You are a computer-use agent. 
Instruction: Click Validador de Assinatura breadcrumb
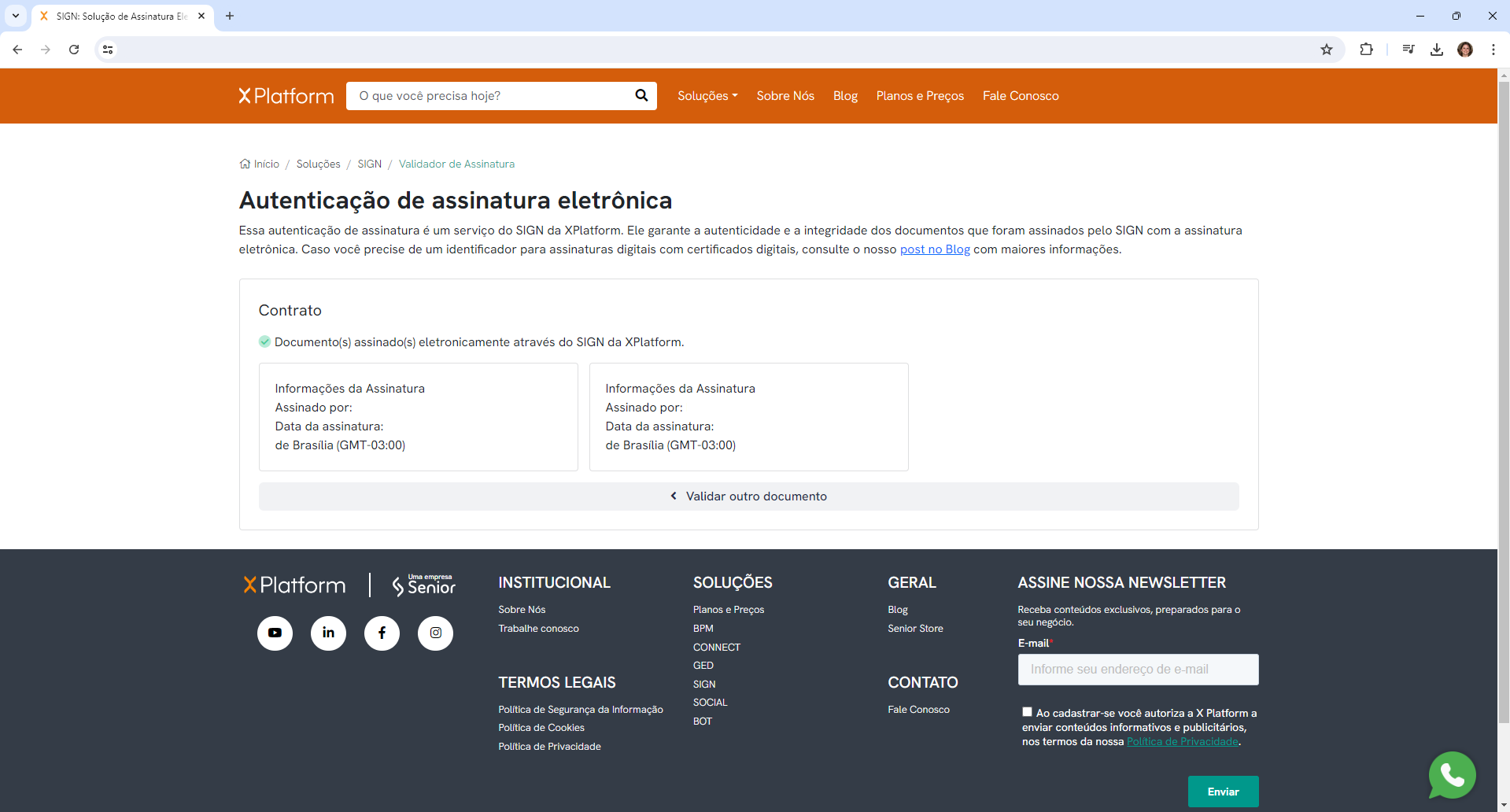(456, 164)
